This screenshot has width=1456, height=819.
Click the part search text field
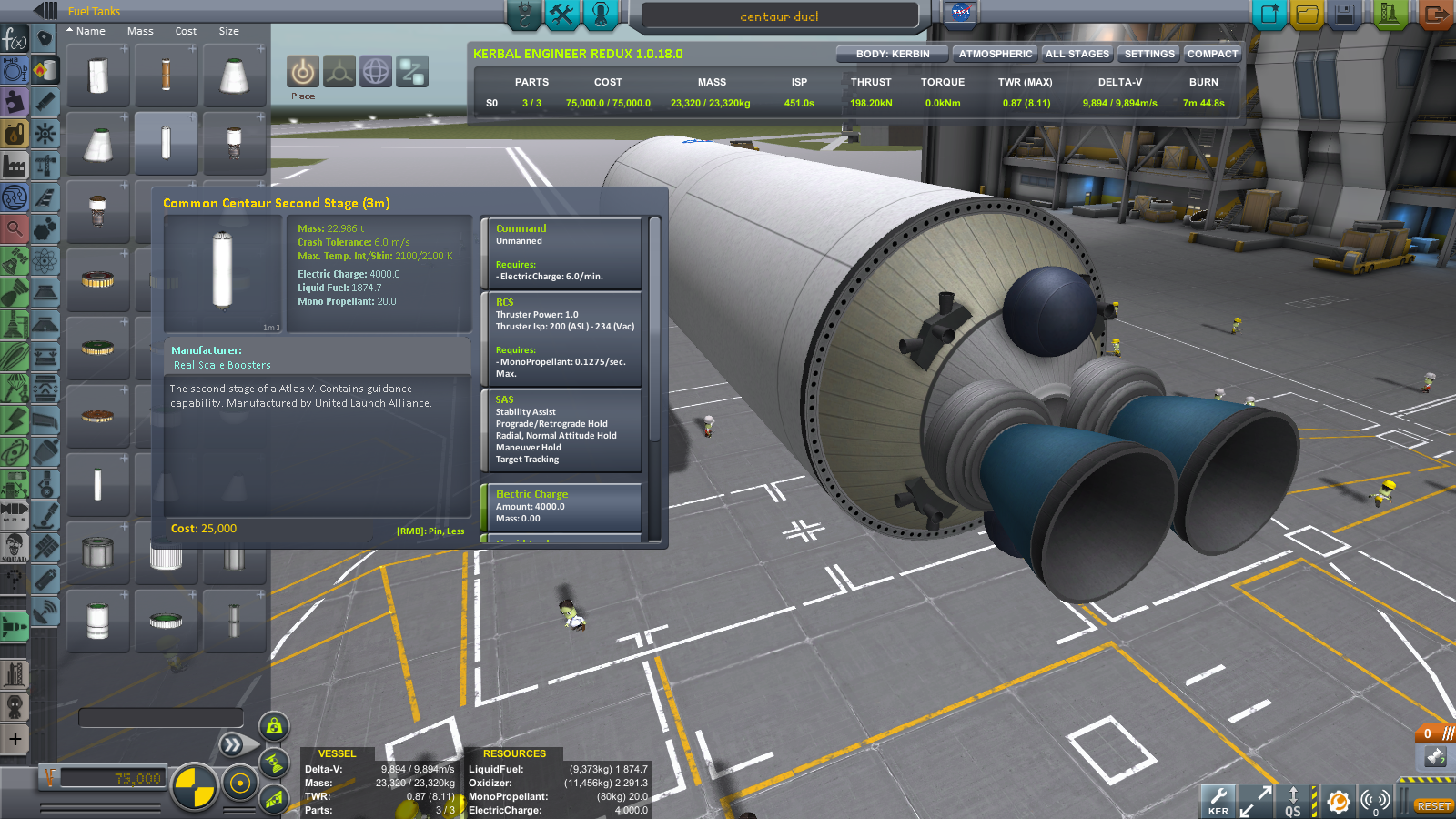click(161, 718)
